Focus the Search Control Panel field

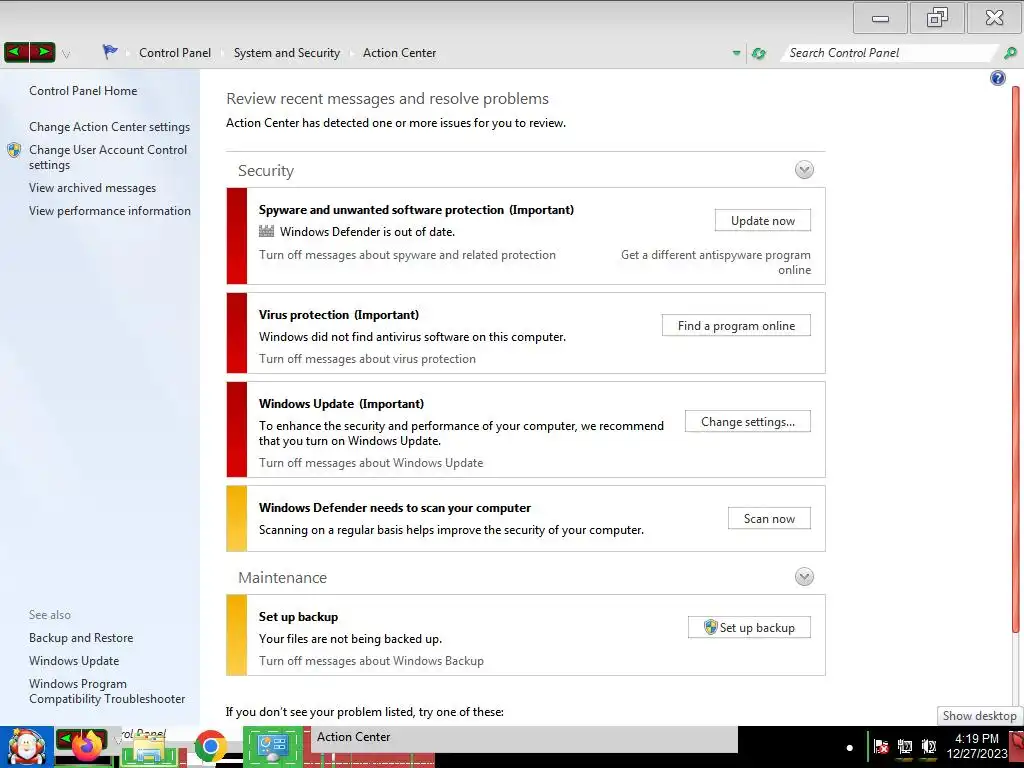(888, 53)
